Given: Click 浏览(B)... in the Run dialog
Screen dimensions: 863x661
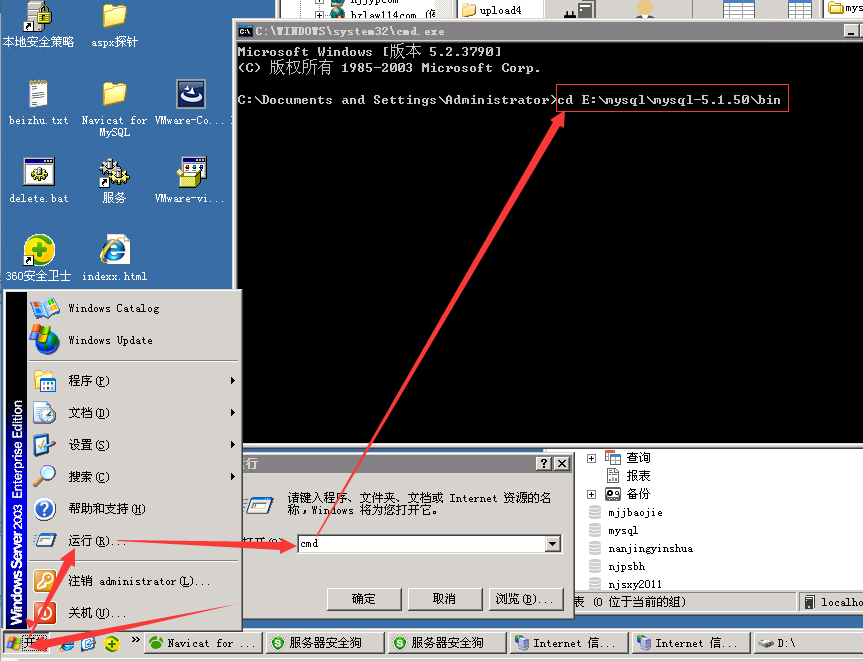Looking at the screenshot, I should tap(526, 599).
